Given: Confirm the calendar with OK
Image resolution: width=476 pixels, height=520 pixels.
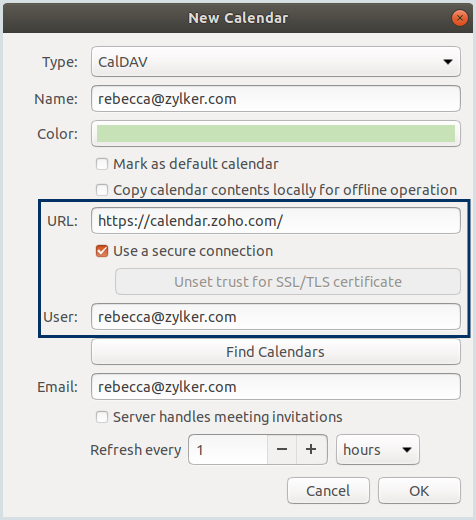Looking at the screenshot, I should click(419, 491).
